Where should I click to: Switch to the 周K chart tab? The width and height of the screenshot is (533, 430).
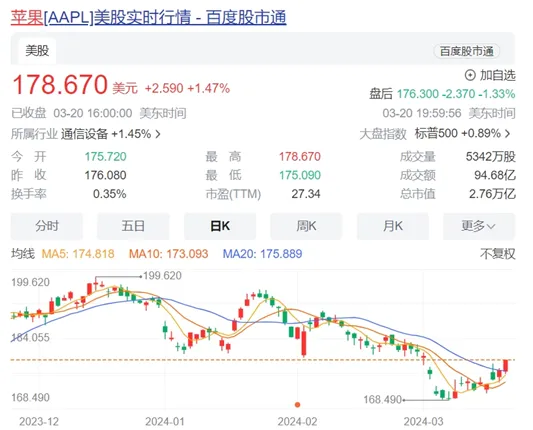[x=306, y=226]
